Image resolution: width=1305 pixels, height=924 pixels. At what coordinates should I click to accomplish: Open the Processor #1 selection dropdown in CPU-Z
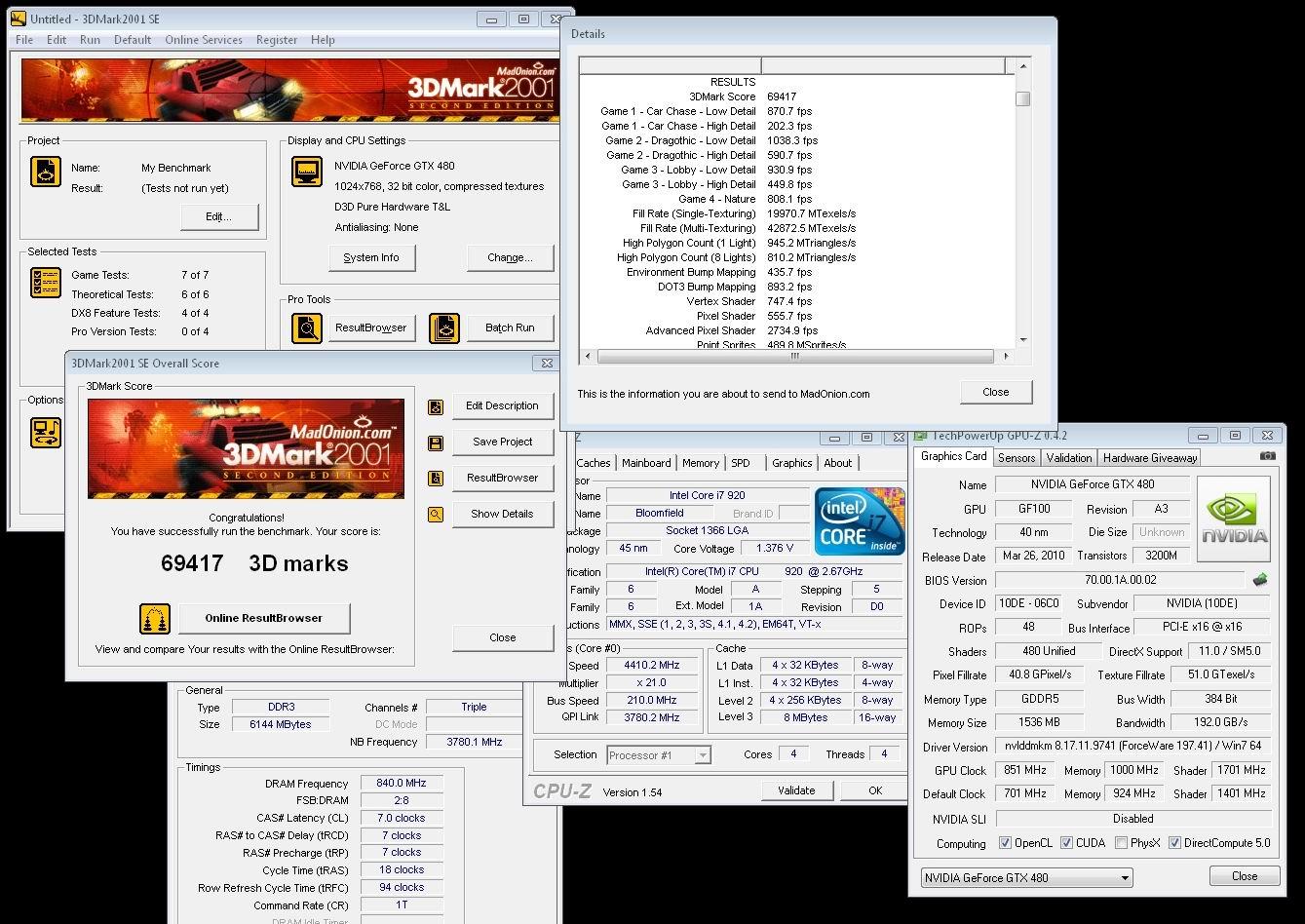click(658, 754)
